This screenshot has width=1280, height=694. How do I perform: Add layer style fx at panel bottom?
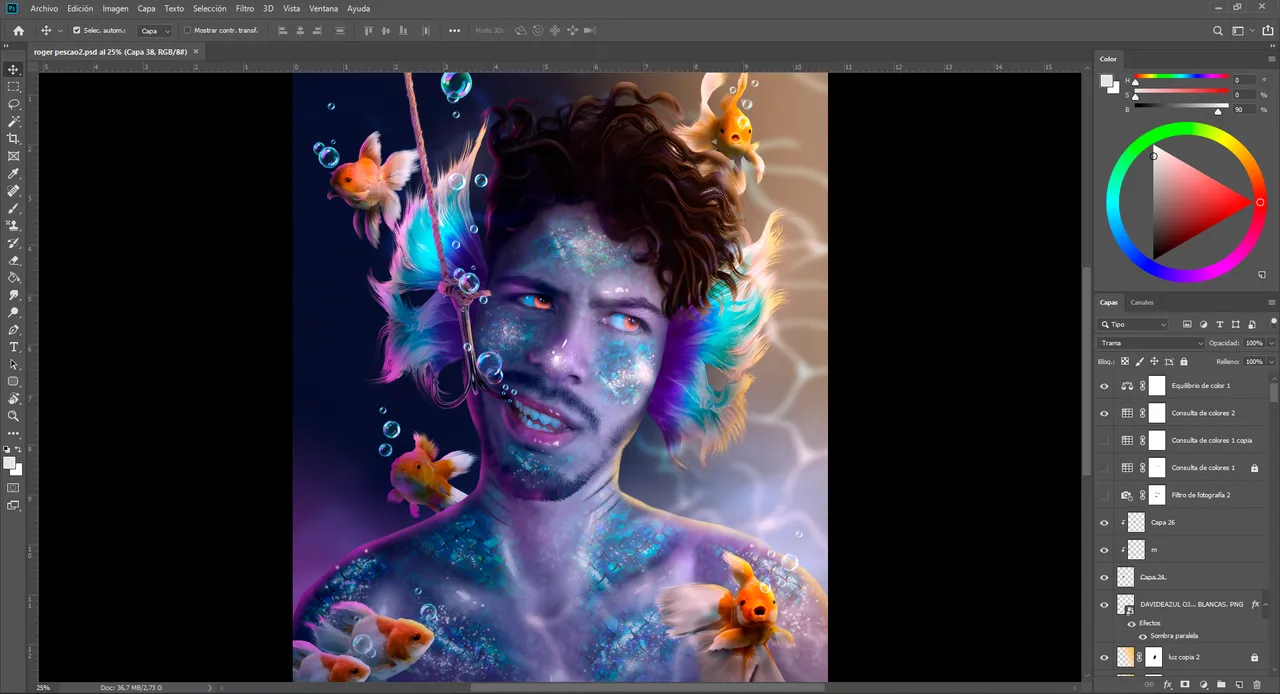point(1167,685)
